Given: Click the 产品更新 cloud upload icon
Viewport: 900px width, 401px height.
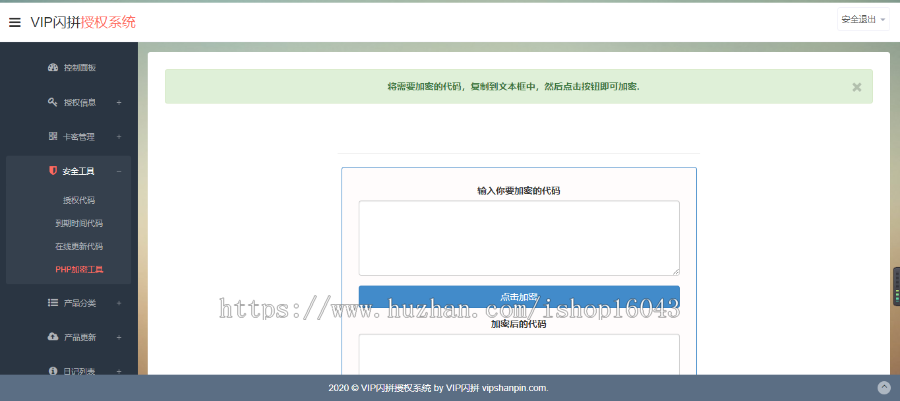Looking at the screenshot, I should (x=53, y=337).
